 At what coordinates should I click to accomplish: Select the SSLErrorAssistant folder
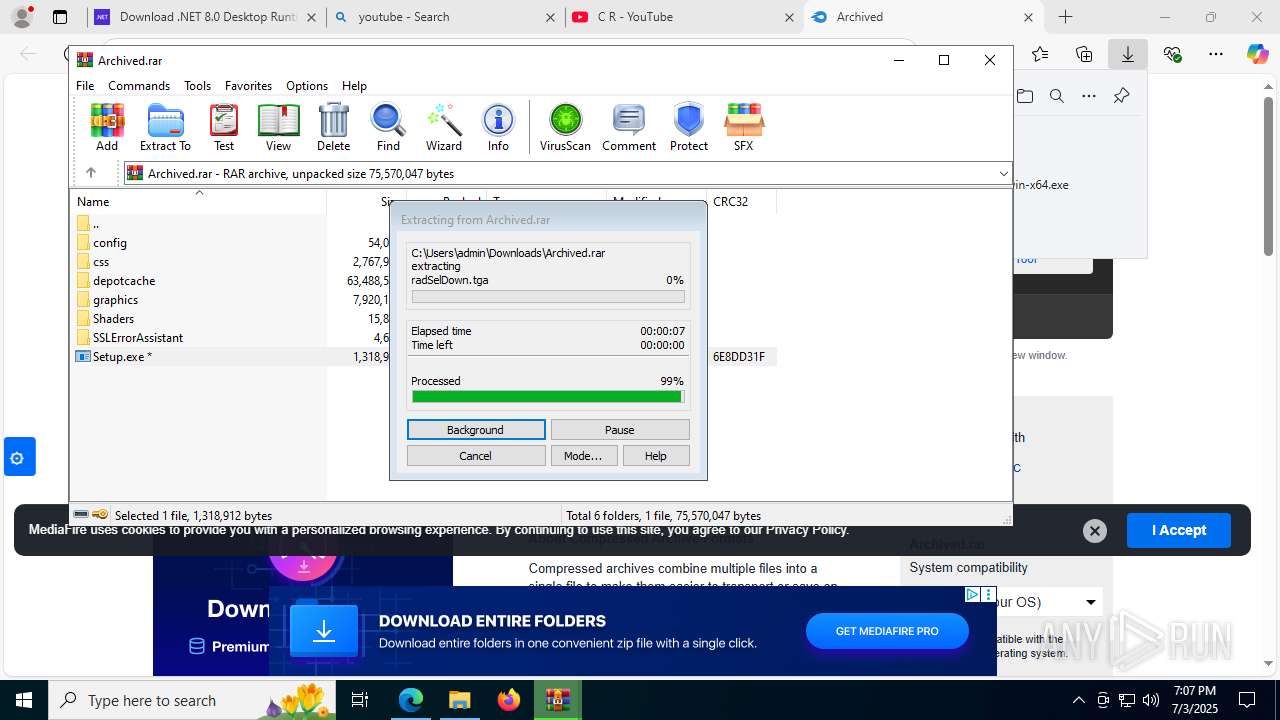tap(138, 338)
